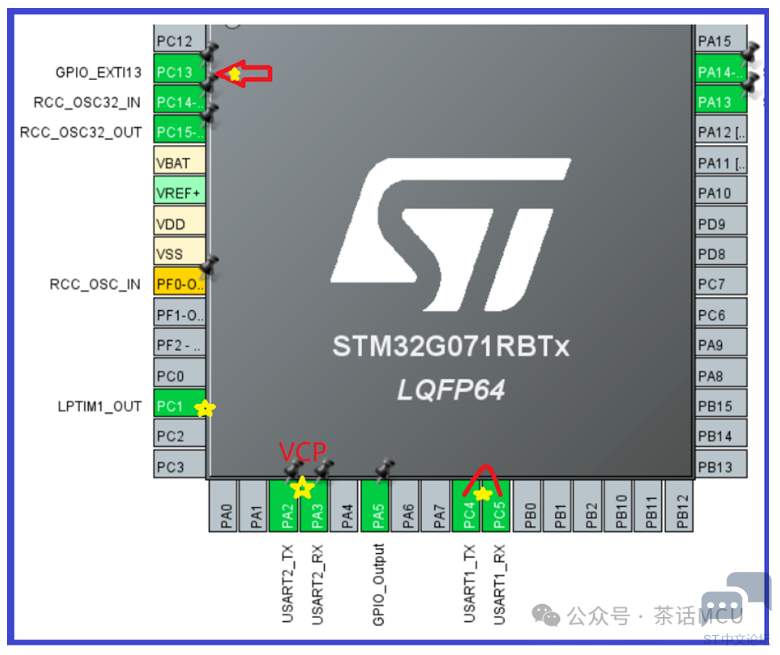Viewport: 780px width, 655px height.
Task: Click the LPTIM1_OUT signal label
Action: pos(99,406)
